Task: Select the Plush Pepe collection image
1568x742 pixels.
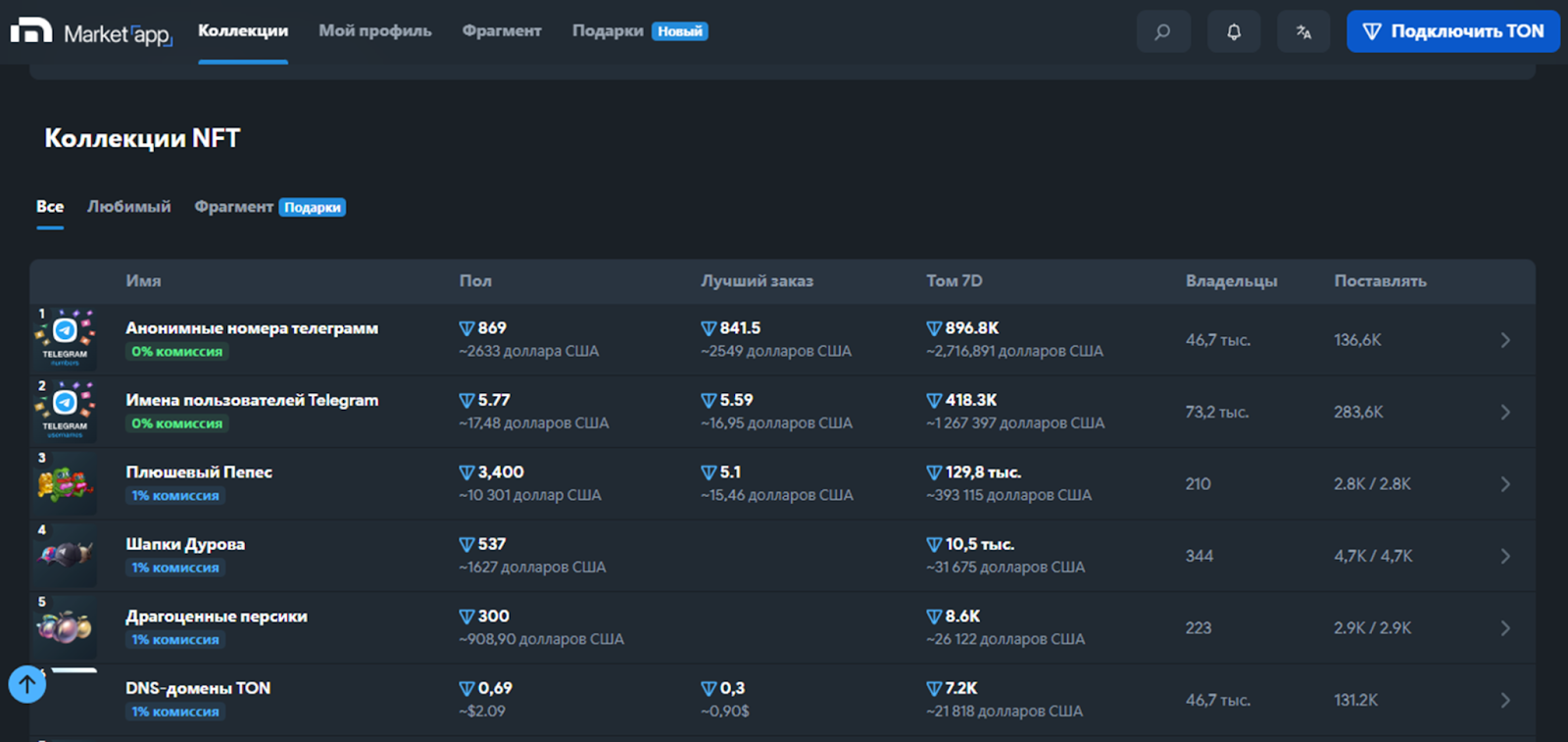Action: [65, 484]
